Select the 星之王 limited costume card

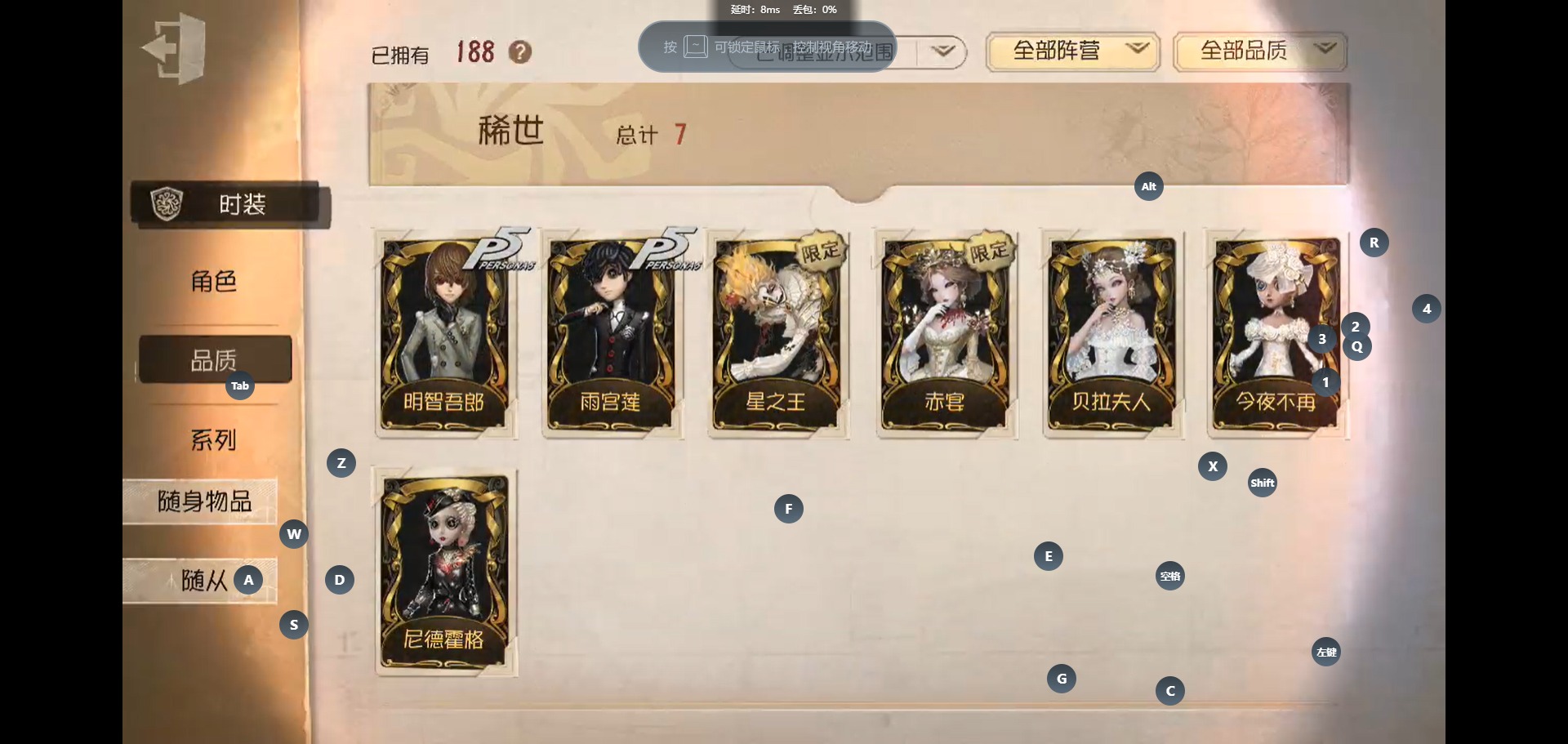point(778,332)
